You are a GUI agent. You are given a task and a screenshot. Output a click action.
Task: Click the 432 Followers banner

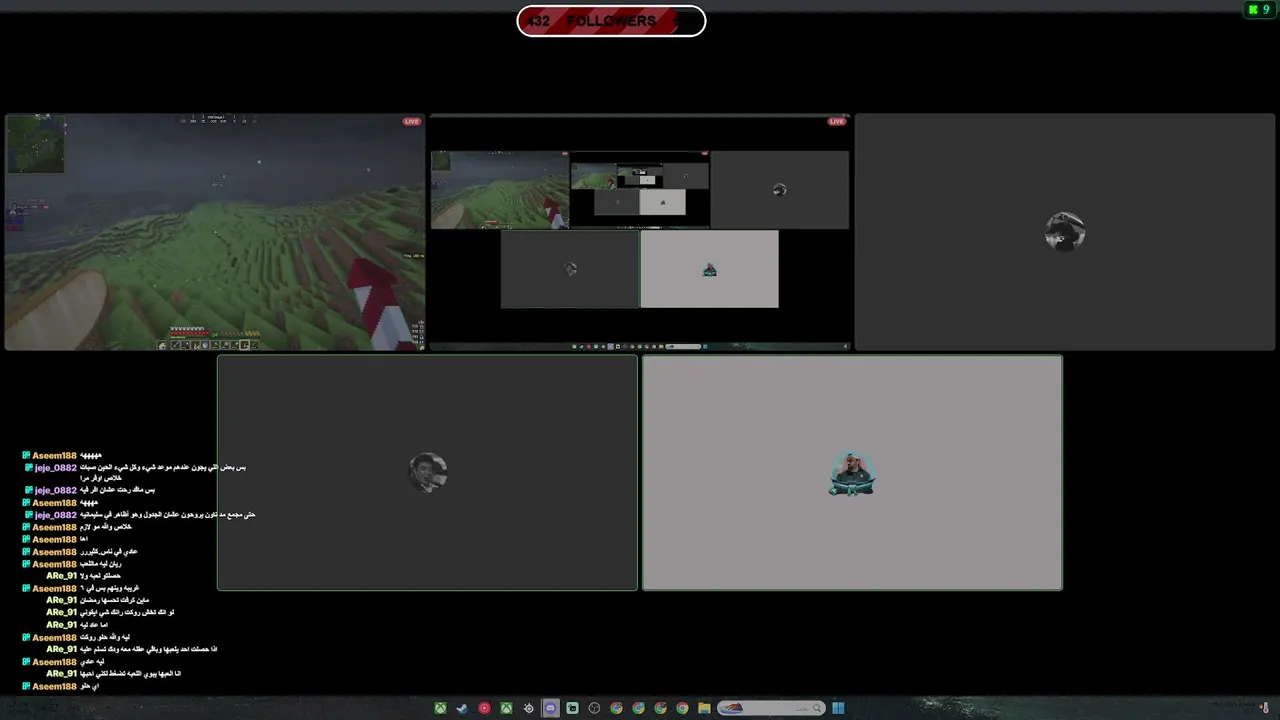click(x=611, y=21)
